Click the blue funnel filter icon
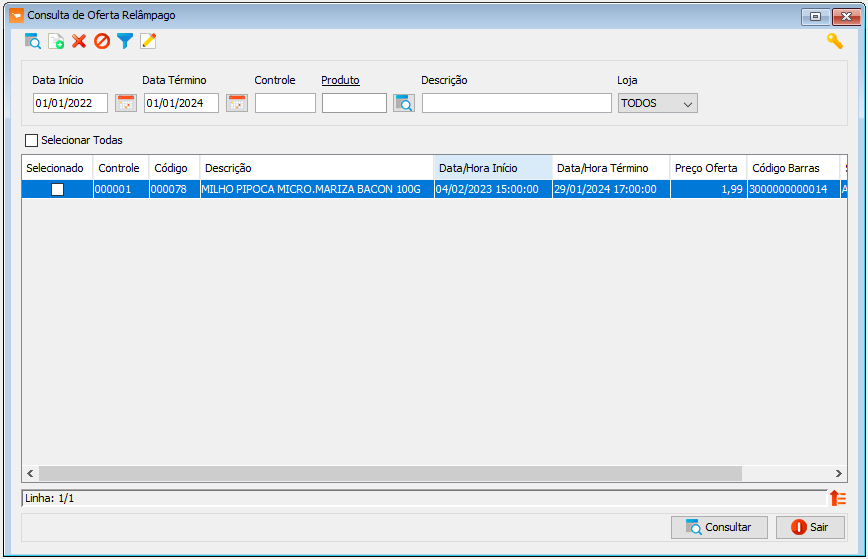 coord(125,41)
